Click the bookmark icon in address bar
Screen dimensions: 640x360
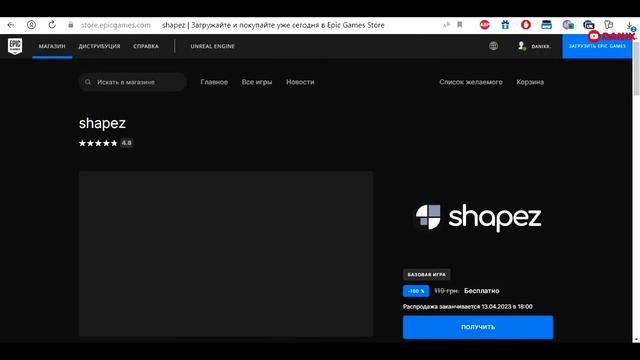pos(460,25)
